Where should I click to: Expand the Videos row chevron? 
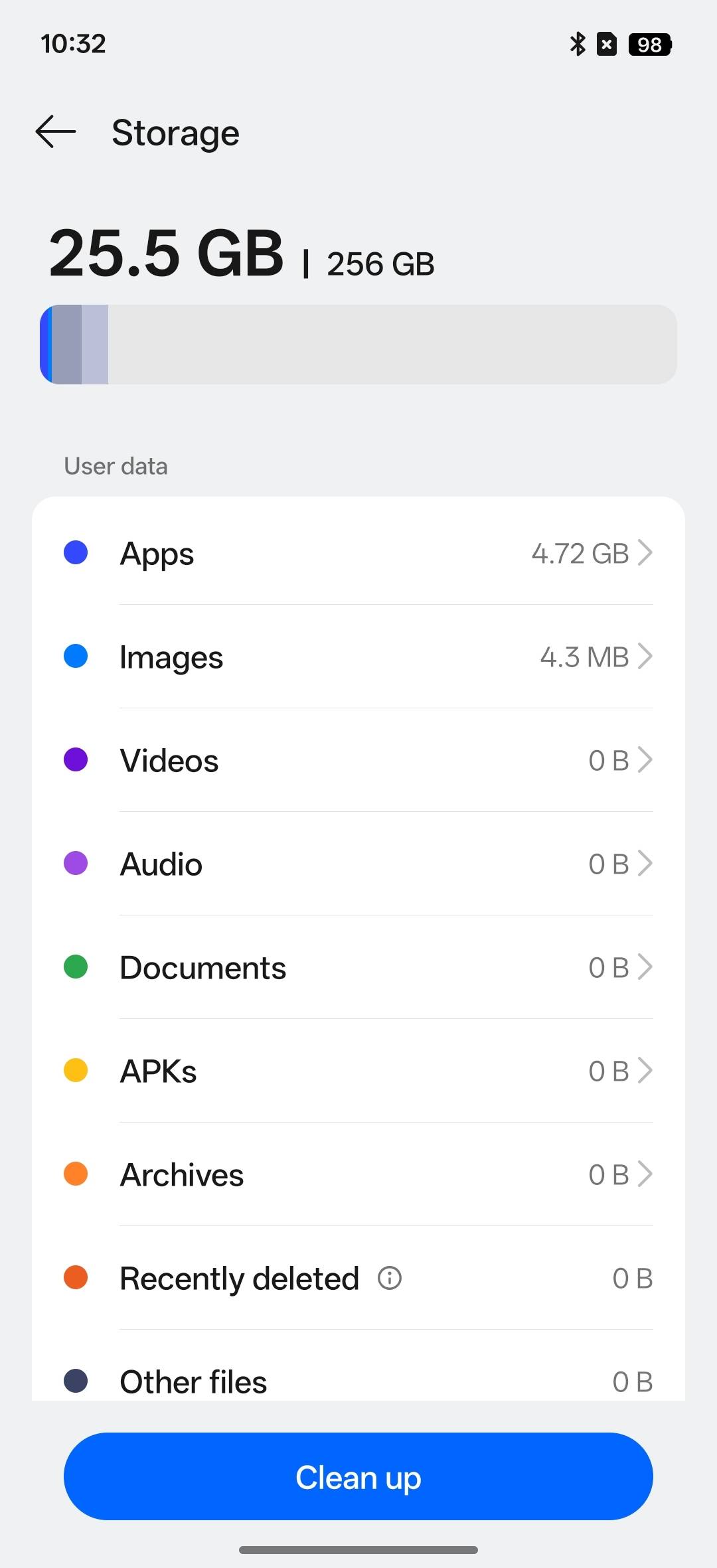coord(645,759)
